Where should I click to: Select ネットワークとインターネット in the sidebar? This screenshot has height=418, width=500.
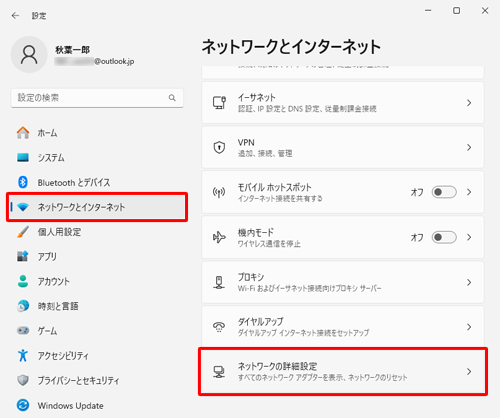coord(97,207)
